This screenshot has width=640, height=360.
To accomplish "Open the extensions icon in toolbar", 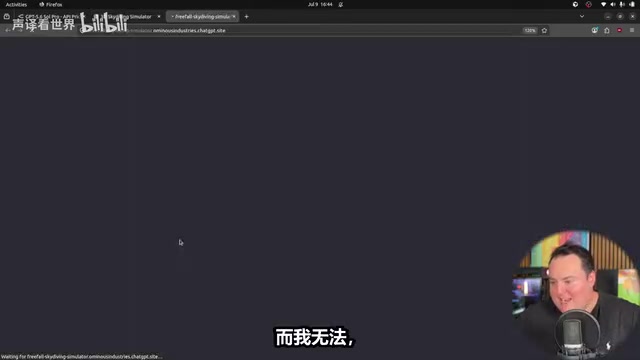I will pyautogui.click(x=607, y=30).
